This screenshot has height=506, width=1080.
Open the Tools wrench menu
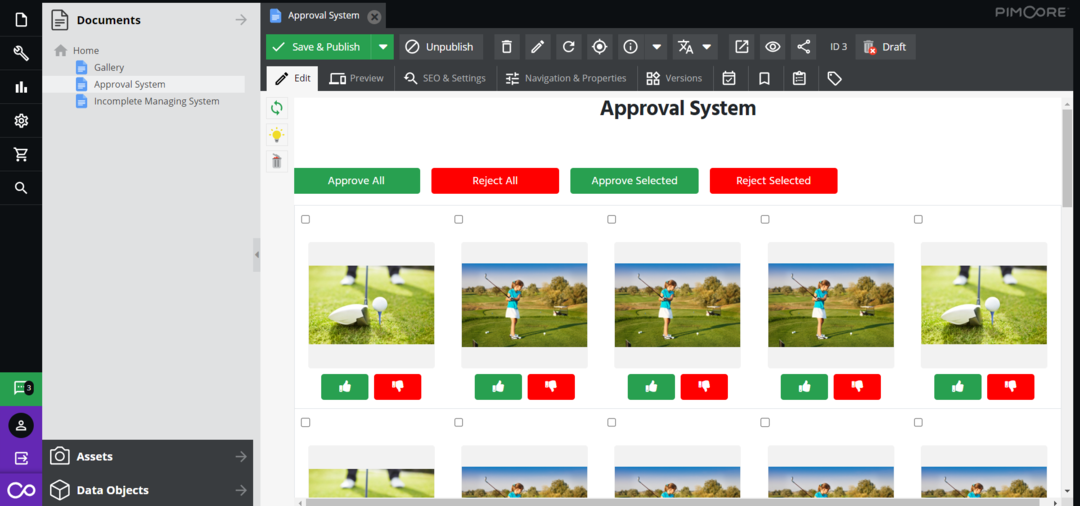click(21, 54)
